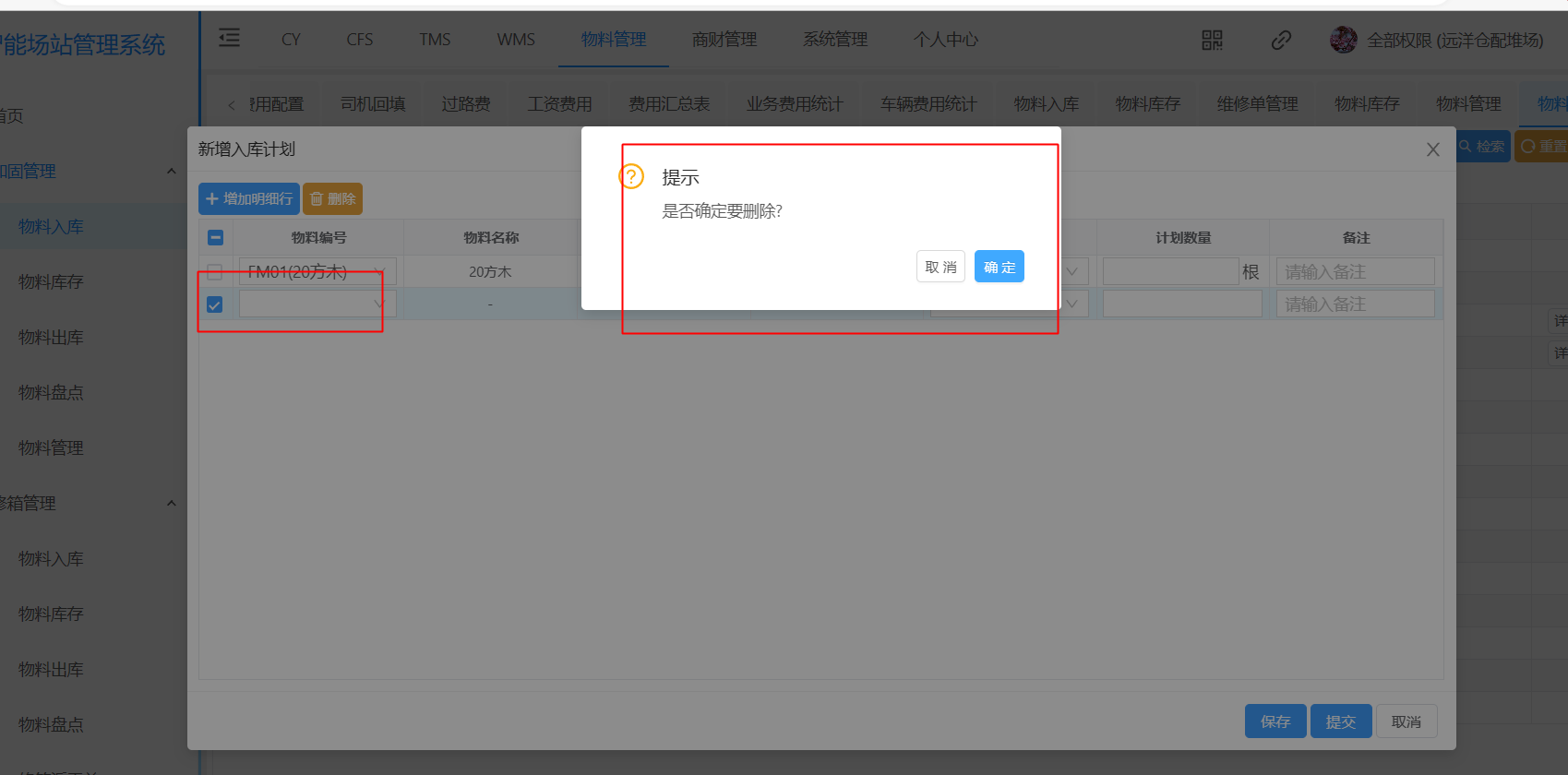Close the 新增入库计划 dialog with X
This screenshot has height=775, width=1568.
click(x=1432, y=149)
